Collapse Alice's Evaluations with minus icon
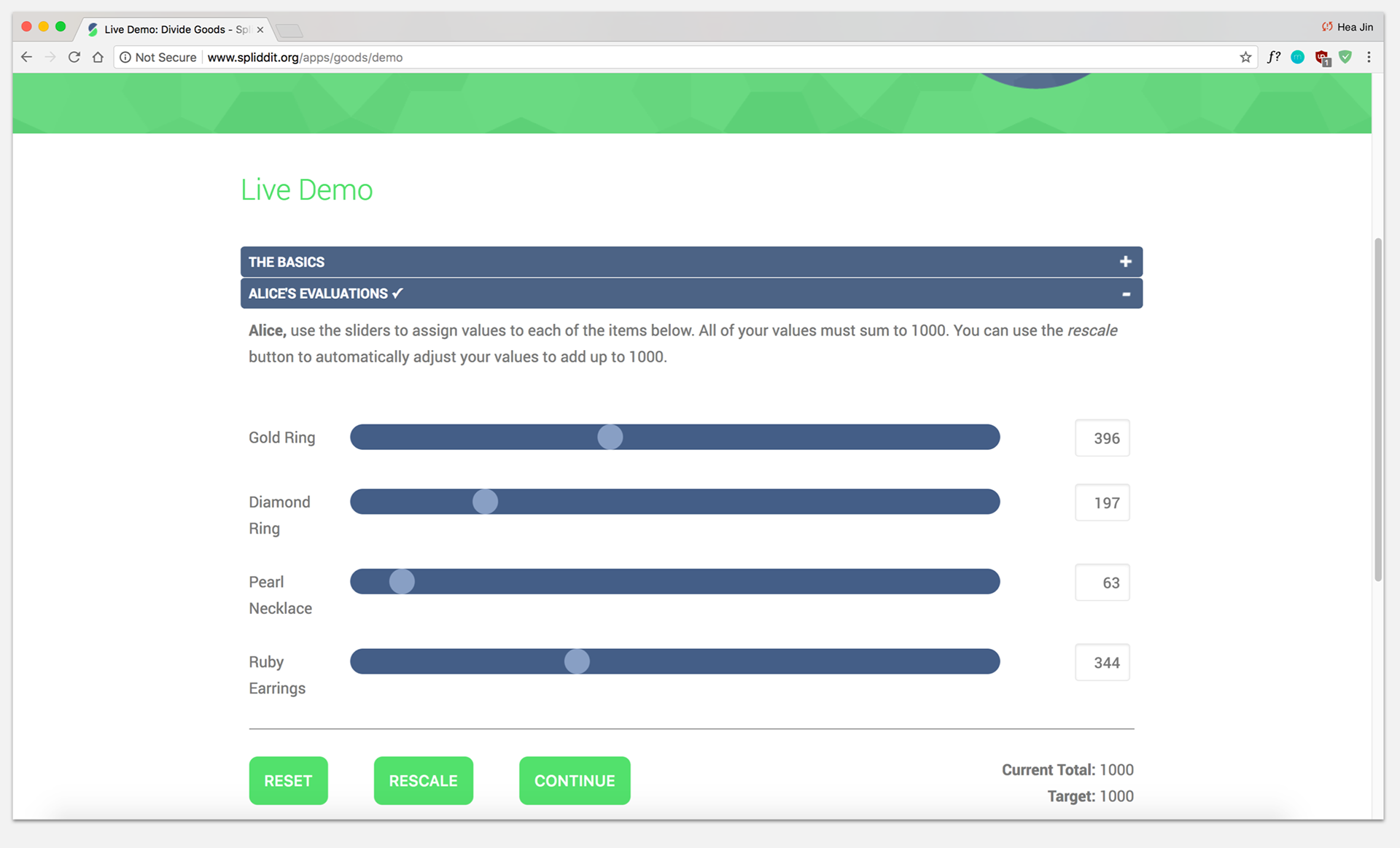This screenshot has height=848, width=1400. click(1126, 294)
